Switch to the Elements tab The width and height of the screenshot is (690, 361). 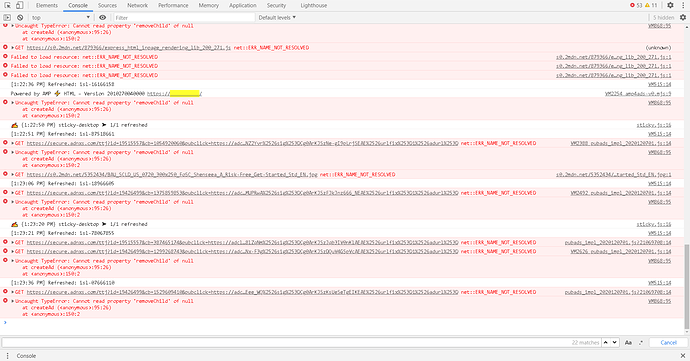point(47,5)
